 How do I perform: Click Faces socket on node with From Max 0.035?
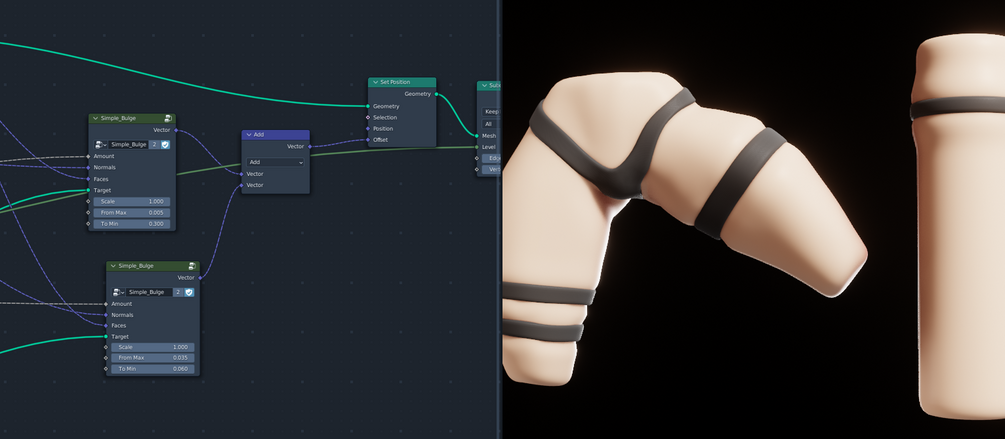click(106, 326)
